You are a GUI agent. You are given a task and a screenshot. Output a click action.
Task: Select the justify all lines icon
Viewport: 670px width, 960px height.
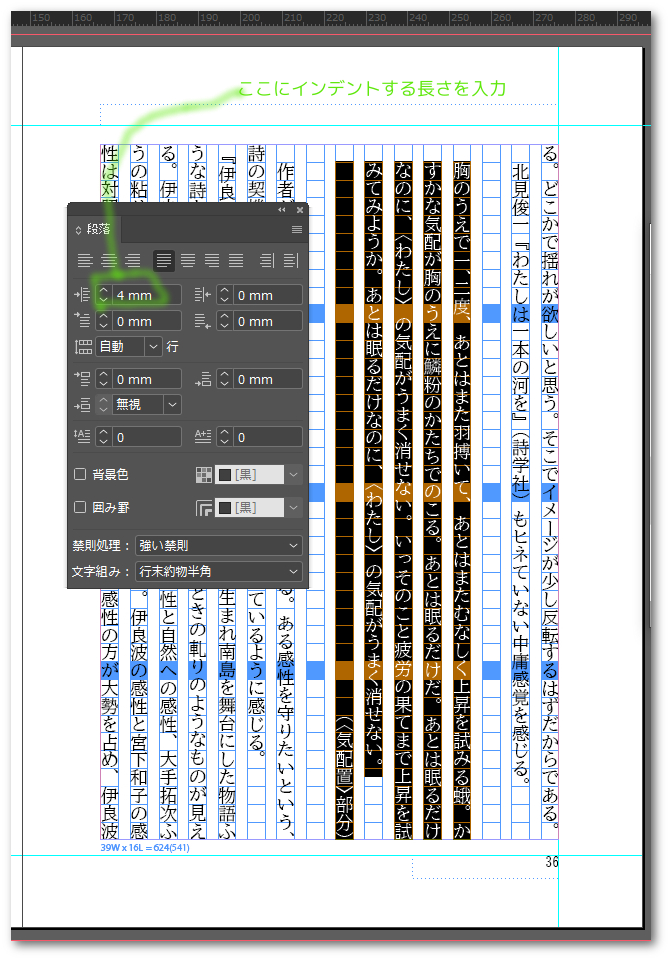coord(237,260)
